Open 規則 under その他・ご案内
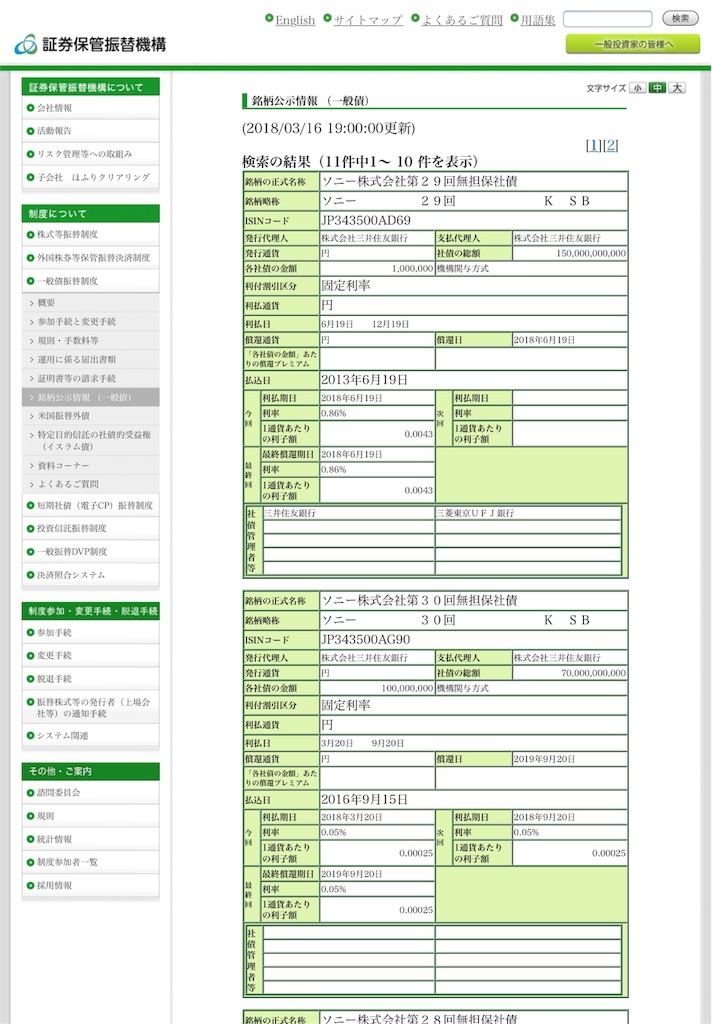This screenshot has height=1024, width=712. 90,816
